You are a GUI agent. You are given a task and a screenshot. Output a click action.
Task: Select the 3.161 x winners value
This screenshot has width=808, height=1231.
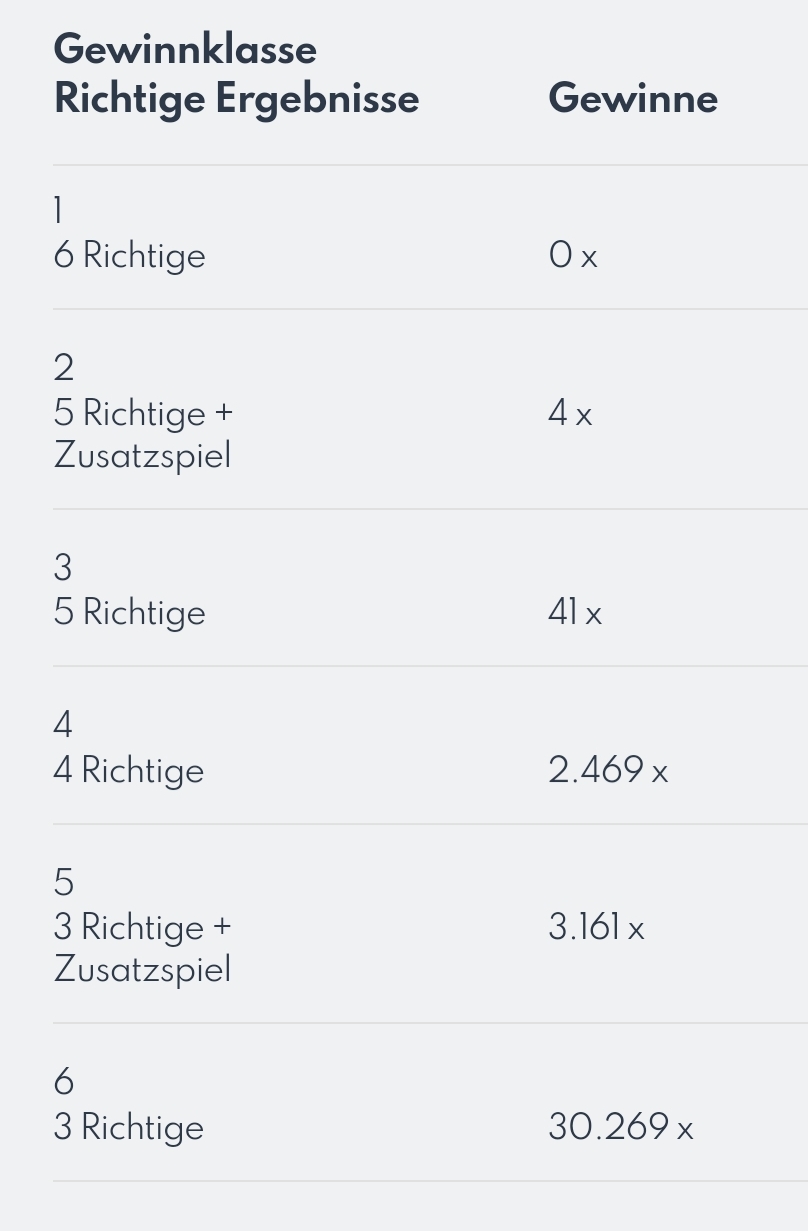[596, 927]
